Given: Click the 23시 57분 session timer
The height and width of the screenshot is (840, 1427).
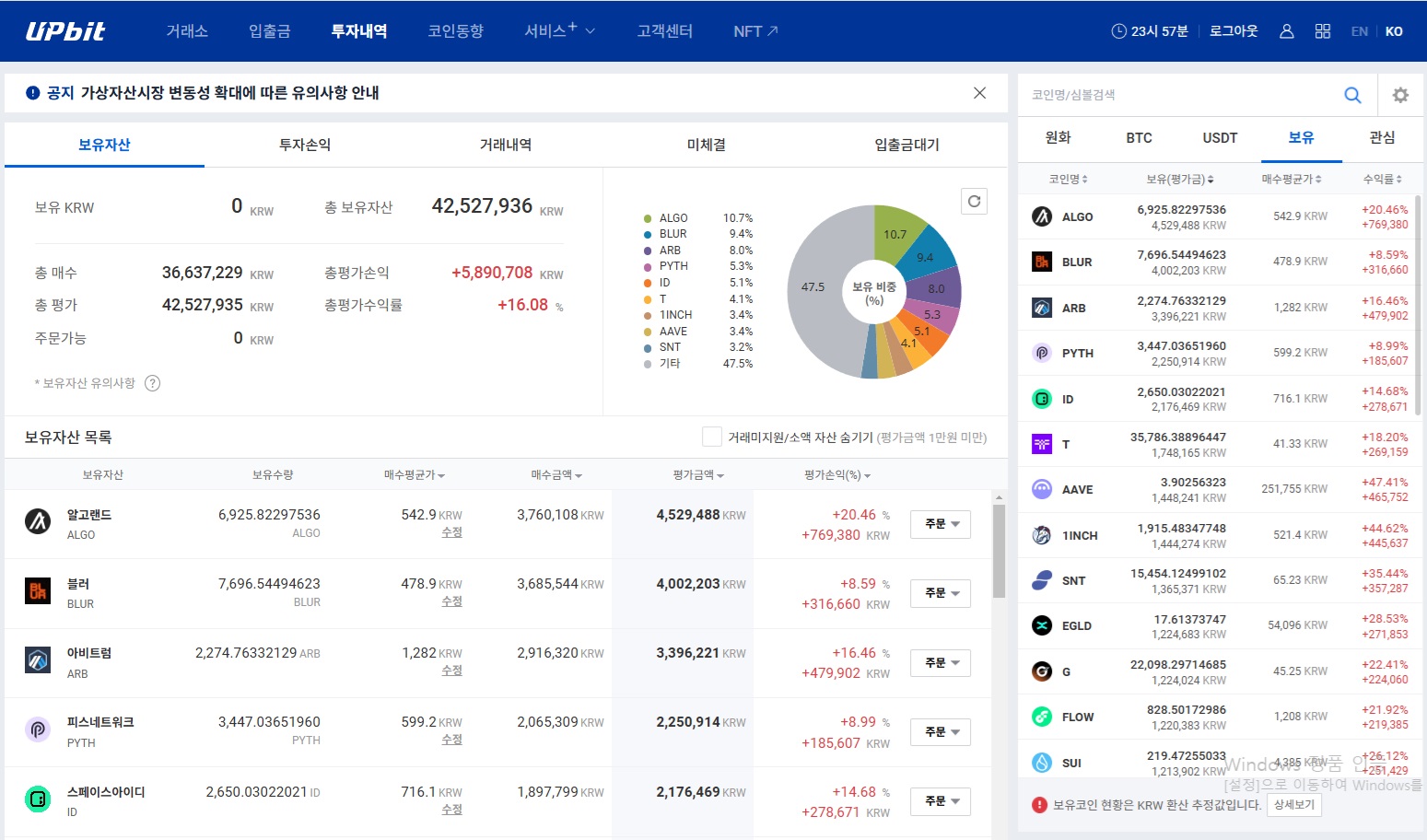Looking at the screenshot, I should pyautogui.click(x=1150, y=31).
